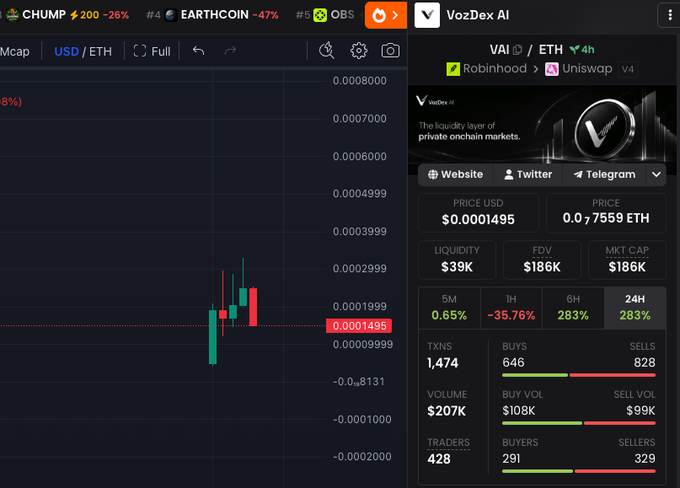The height and width of the screenshot is (488, 680).
Task: Click the Robinhood chain icon
Action: 453,69
